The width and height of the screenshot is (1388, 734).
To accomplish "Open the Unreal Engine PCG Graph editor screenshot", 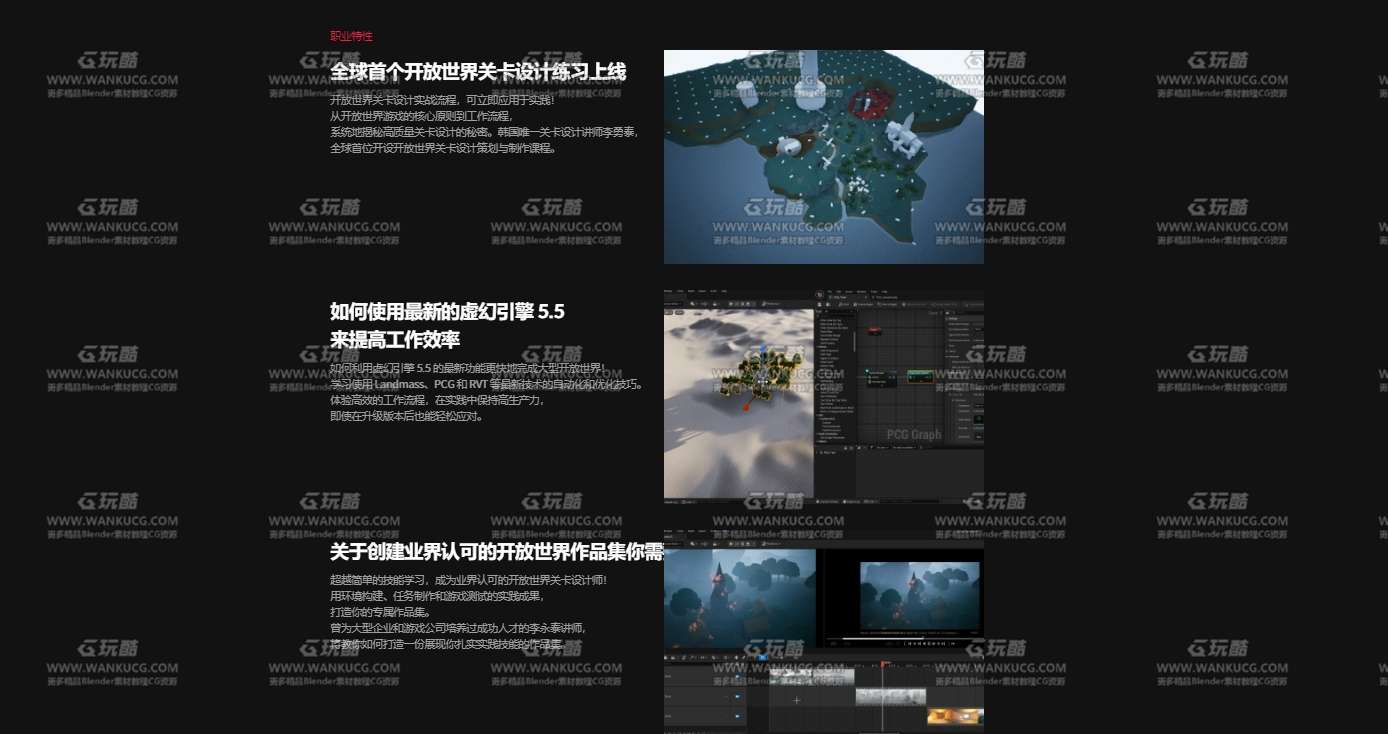I will click(824, 396).
